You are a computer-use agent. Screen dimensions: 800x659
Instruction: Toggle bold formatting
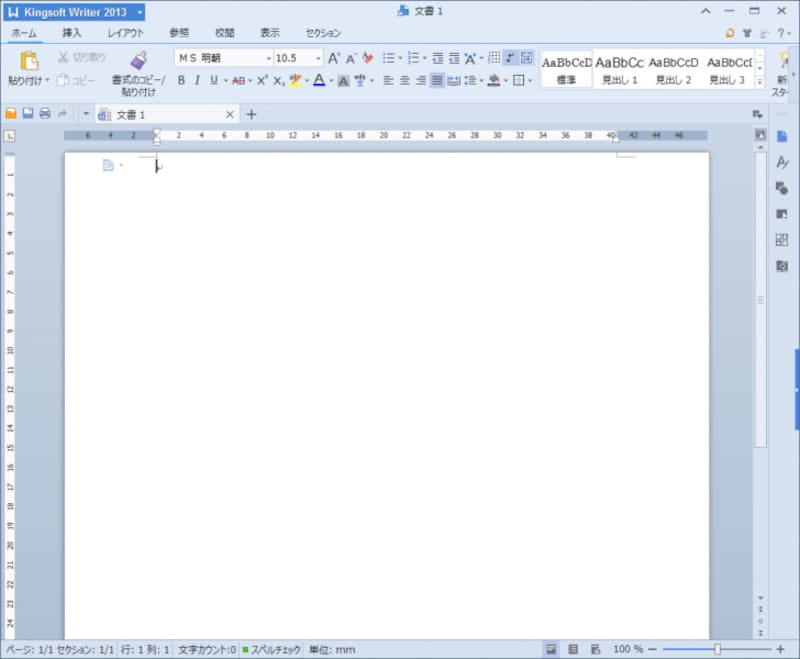pos(181,81)
